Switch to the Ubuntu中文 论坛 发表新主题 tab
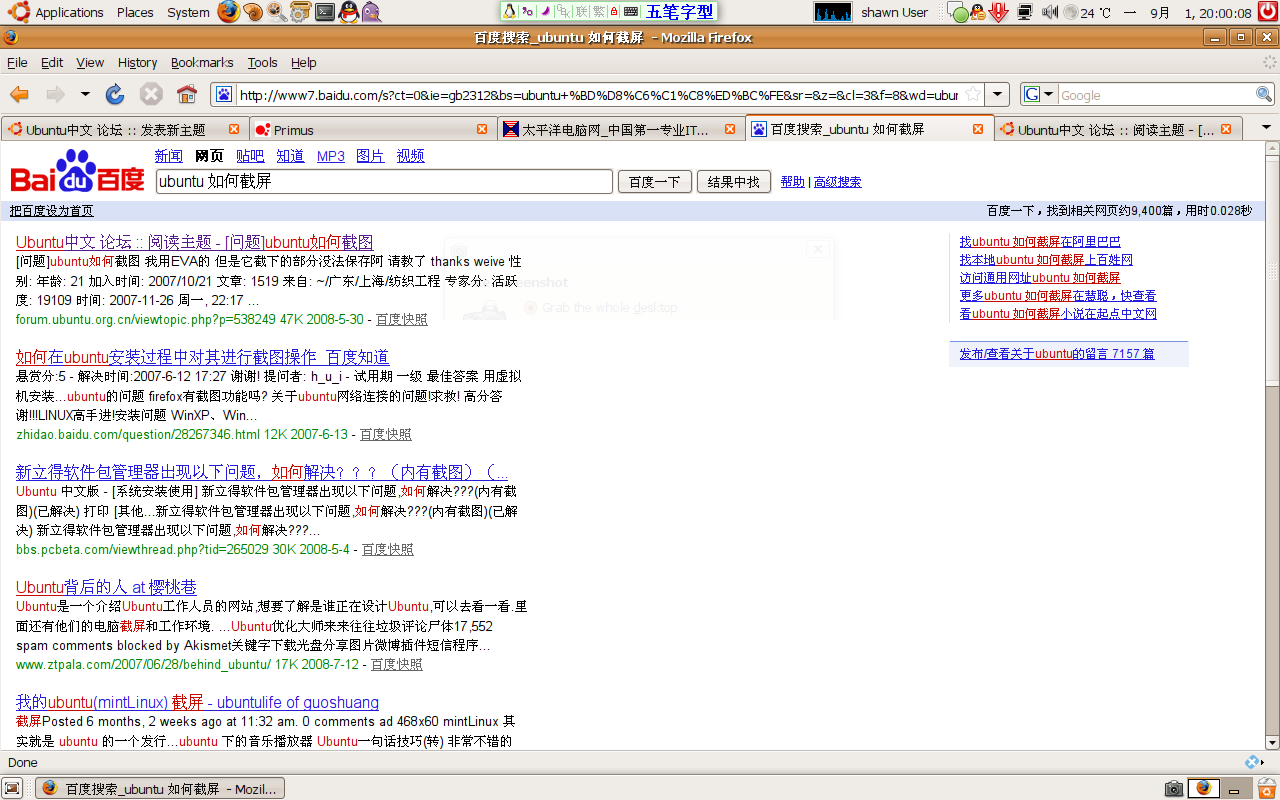Viewport: 1280px width, 800px height. click(x=123, y=129)
